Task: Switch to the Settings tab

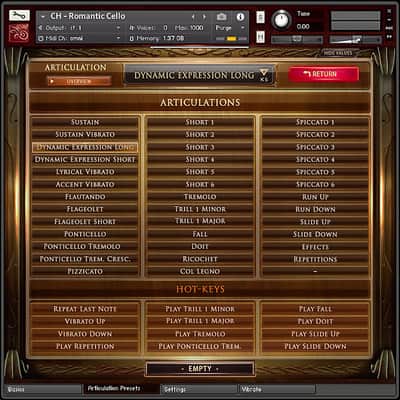Action: pos(199,389)
